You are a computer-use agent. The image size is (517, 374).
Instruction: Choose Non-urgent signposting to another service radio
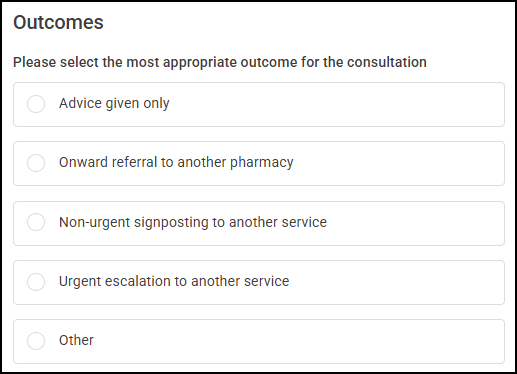[36, 222]
